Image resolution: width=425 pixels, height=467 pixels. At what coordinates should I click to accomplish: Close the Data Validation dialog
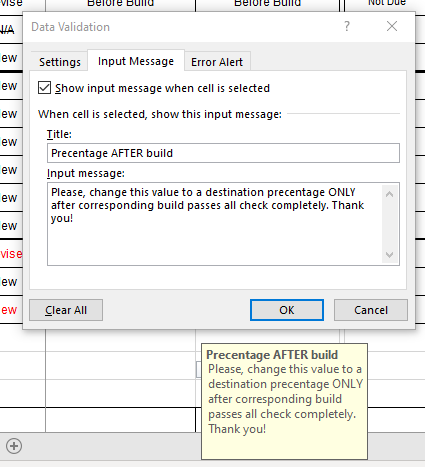[x=392, y=26]
